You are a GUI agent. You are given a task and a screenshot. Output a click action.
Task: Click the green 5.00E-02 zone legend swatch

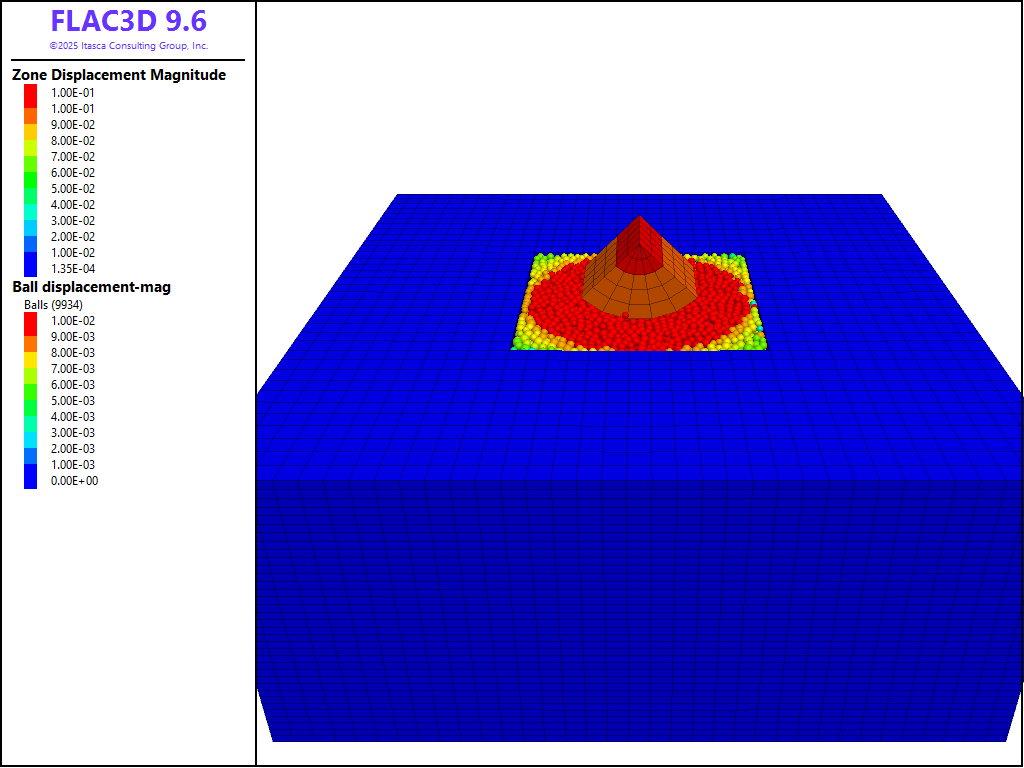31,188
